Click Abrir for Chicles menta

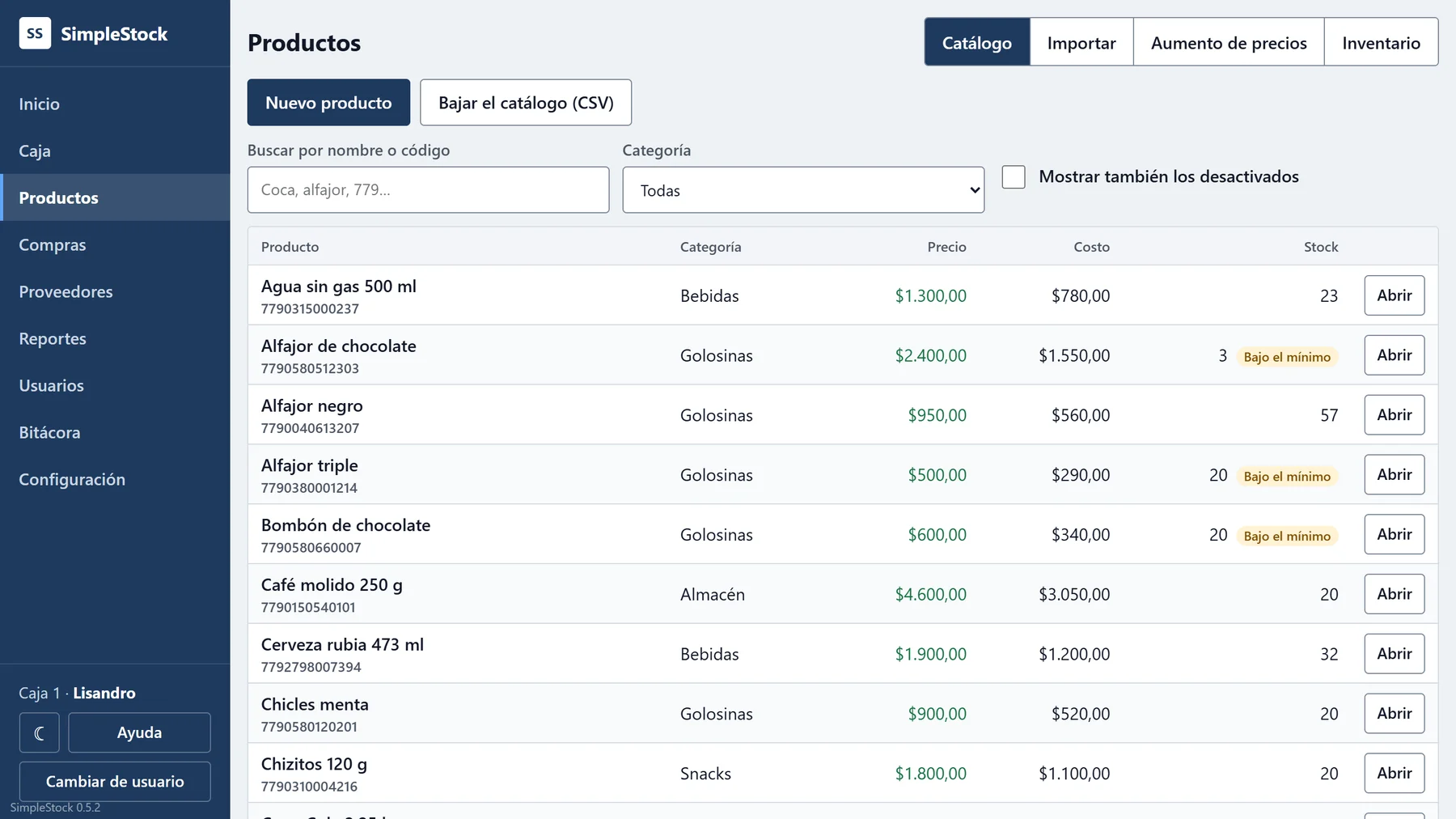(1395, 714)
